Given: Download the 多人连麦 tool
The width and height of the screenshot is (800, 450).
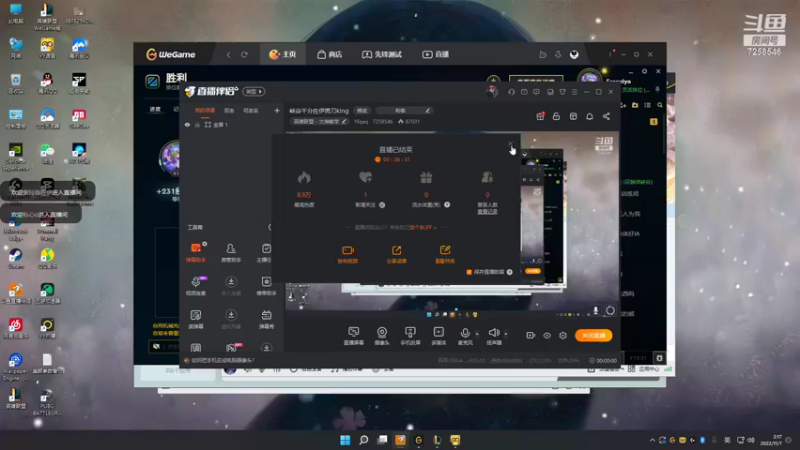Looking at the screenshot, I should click(x=231, y=286).
